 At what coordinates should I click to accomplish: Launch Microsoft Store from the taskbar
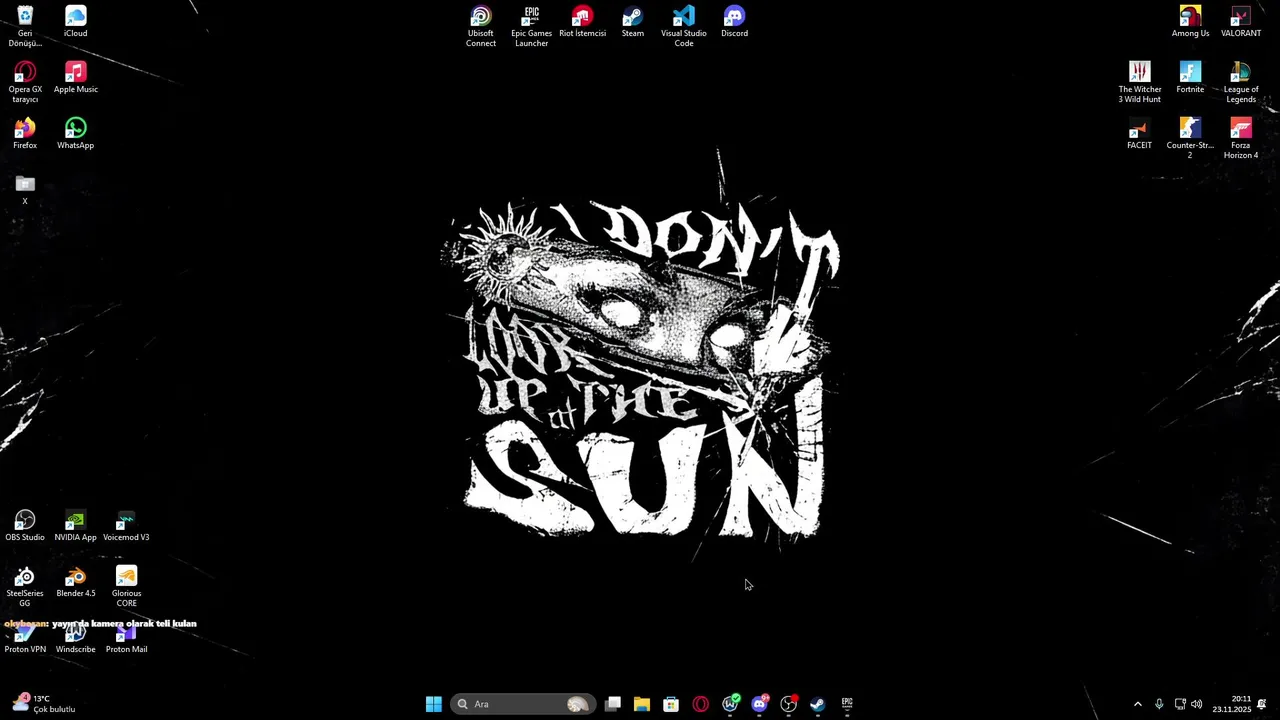coord(671,704)
